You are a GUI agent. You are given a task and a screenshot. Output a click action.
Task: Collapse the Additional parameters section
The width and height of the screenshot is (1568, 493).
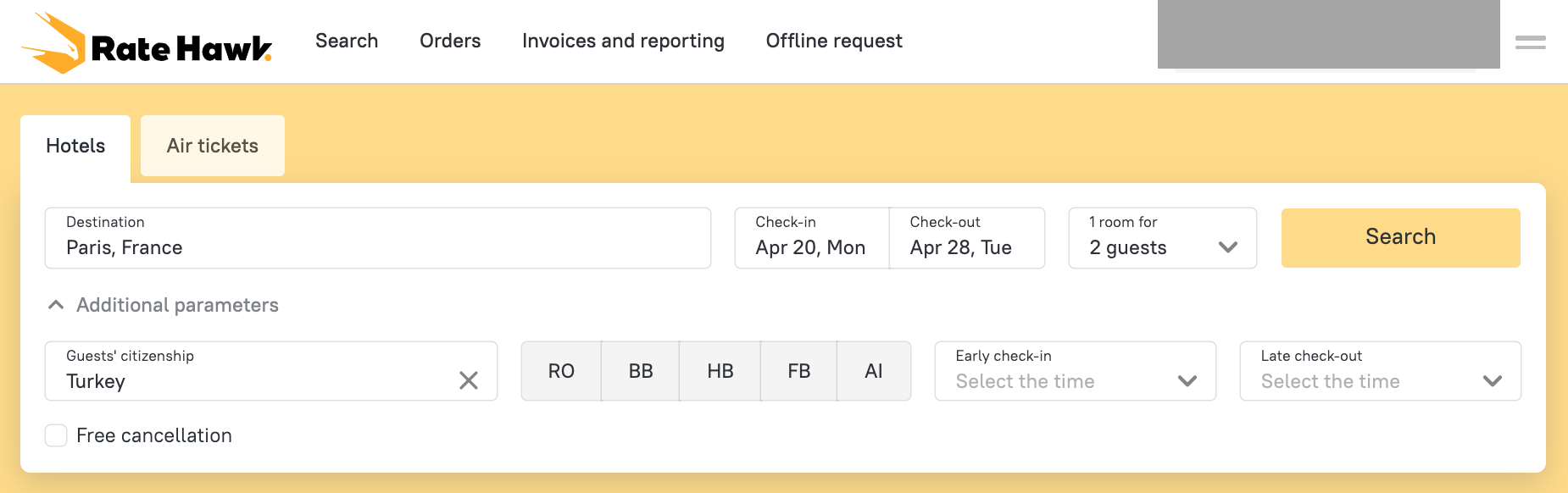[x=163, y=305]
